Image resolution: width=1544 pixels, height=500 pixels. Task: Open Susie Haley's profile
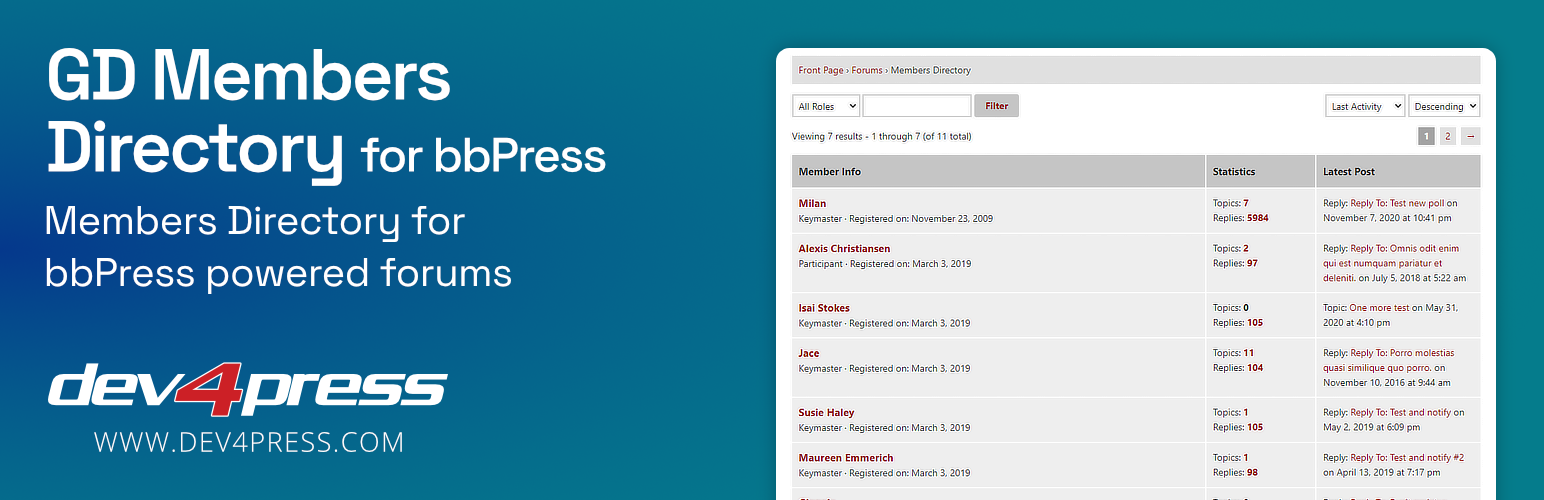[x=826, y=412]
